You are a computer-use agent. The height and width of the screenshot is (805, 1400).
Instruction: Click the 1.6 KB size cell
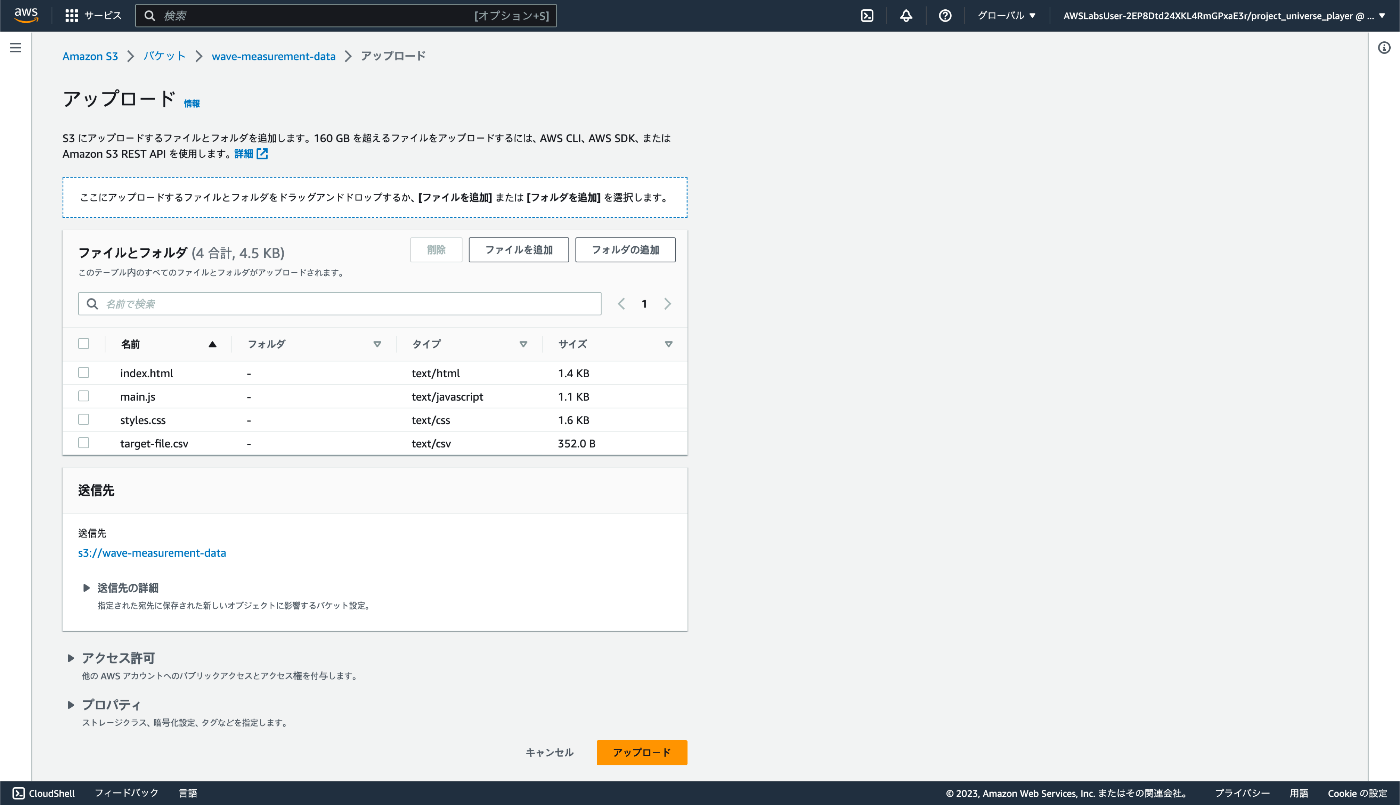click(x=574, y=420)
